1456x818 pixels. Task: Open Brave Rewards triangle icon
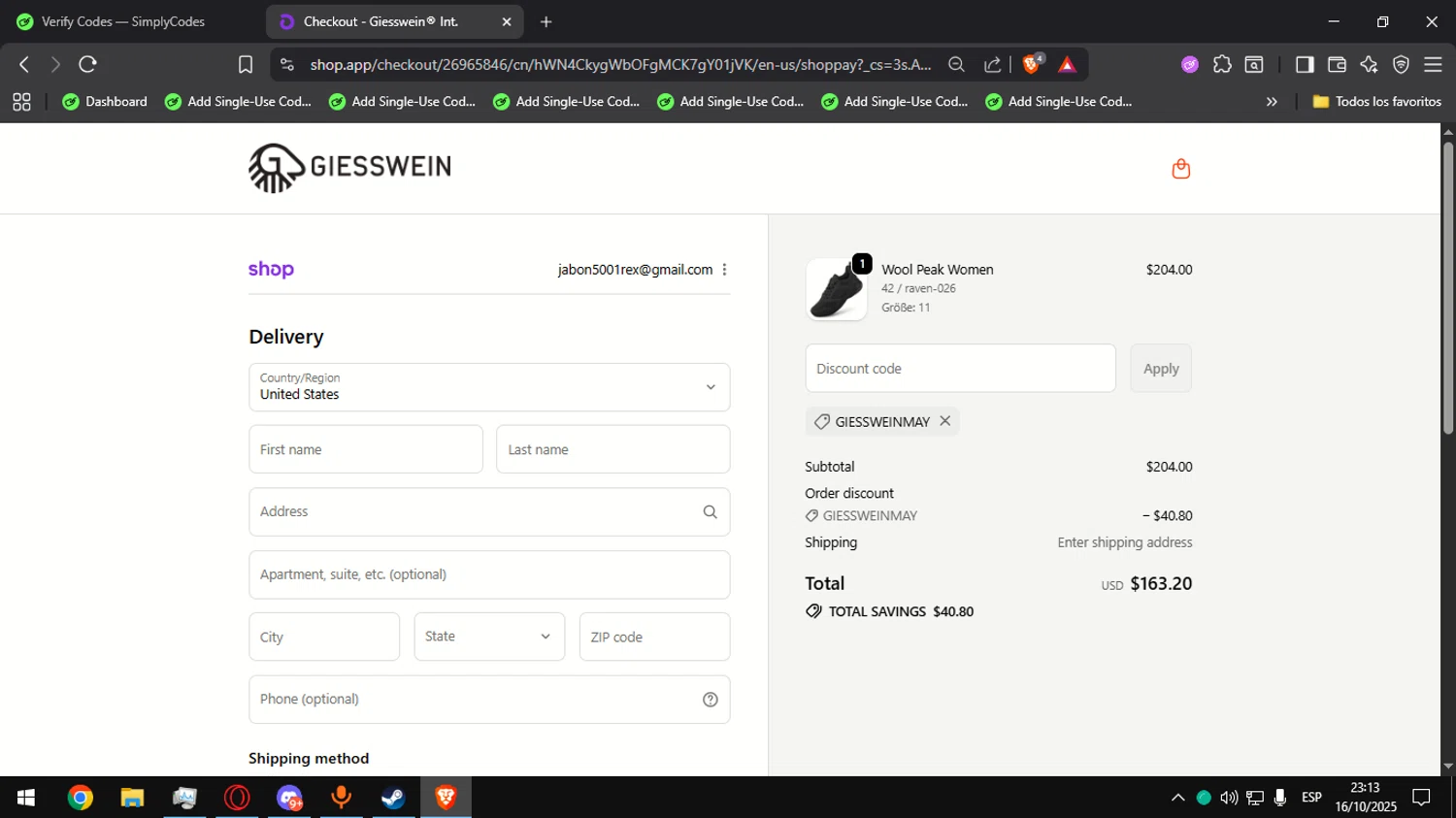(x=1067, y=64)
